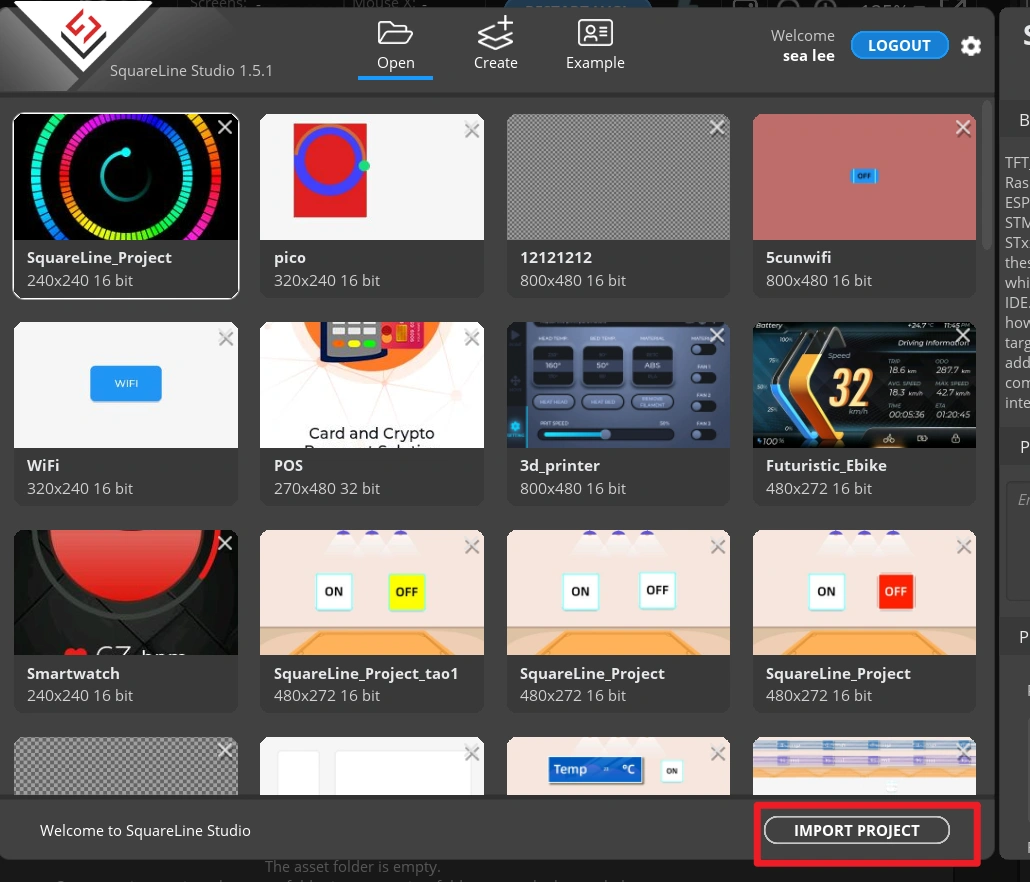Click the Open folder icon
This screenshot has width=1030, height=882.
(x=396, y=33)
